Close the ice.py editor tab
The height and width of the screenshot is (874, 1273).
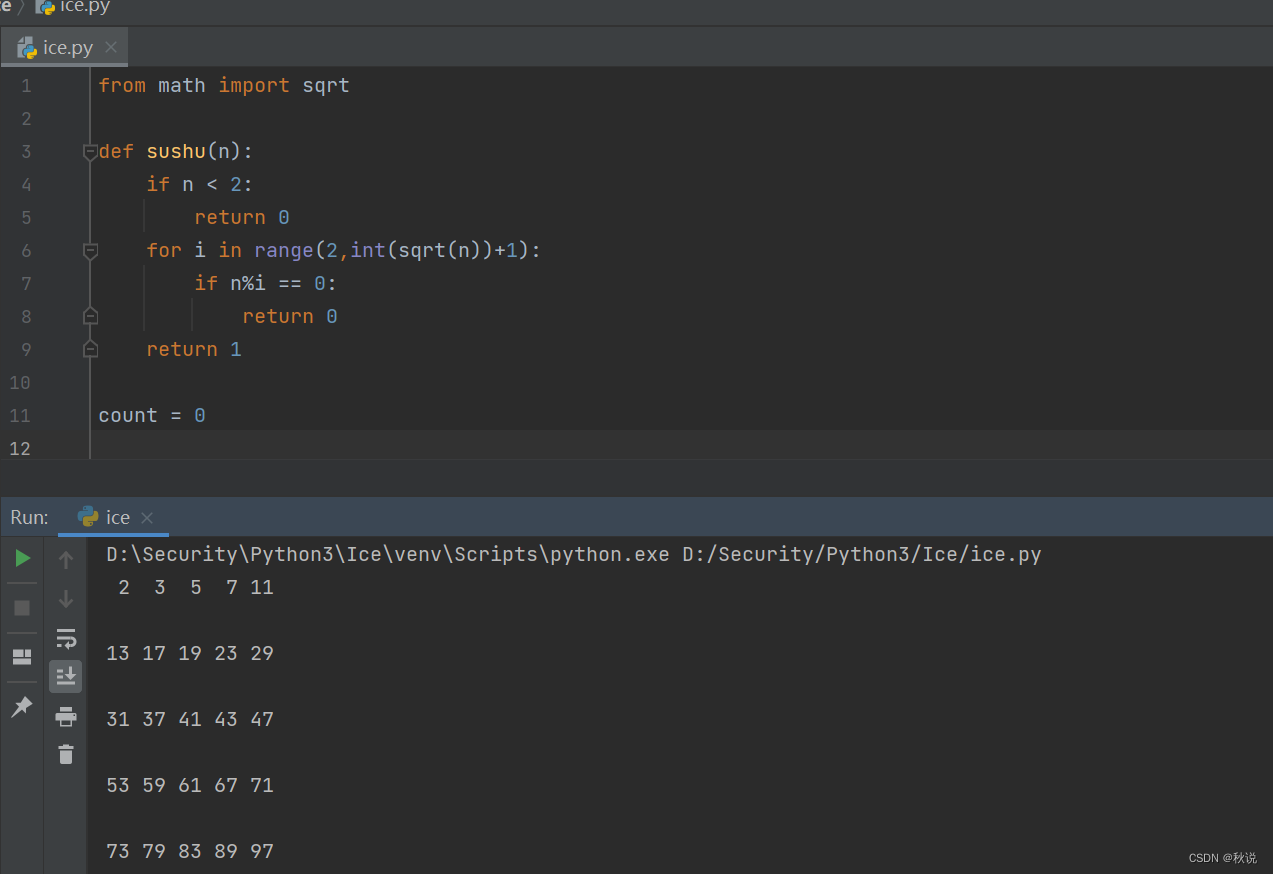[111, 47]
